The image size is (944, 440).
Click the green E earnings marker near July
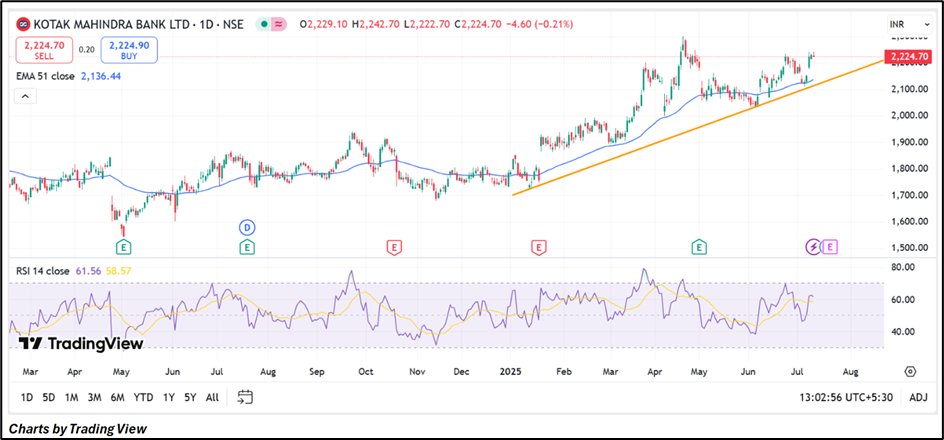(246, 246)
